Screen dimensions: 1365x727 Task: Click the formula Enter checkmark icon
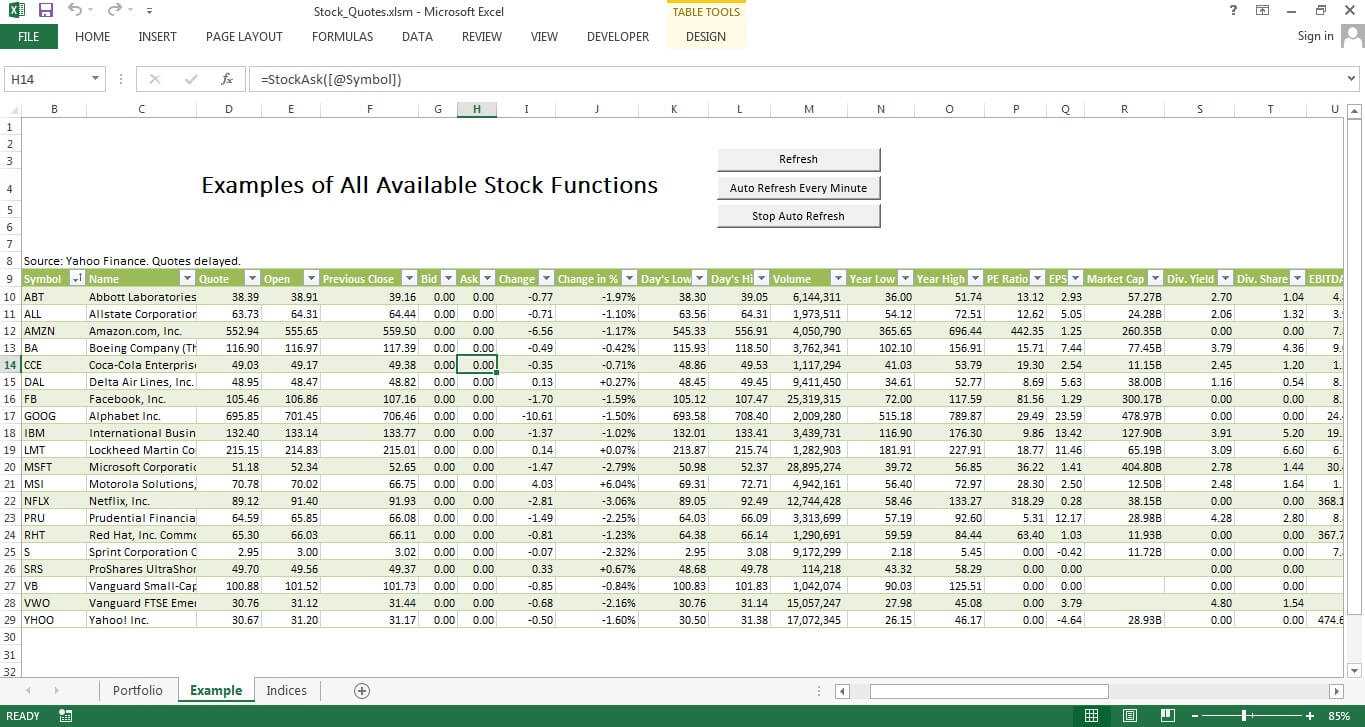pyautogui.click(x=190, y=79)
